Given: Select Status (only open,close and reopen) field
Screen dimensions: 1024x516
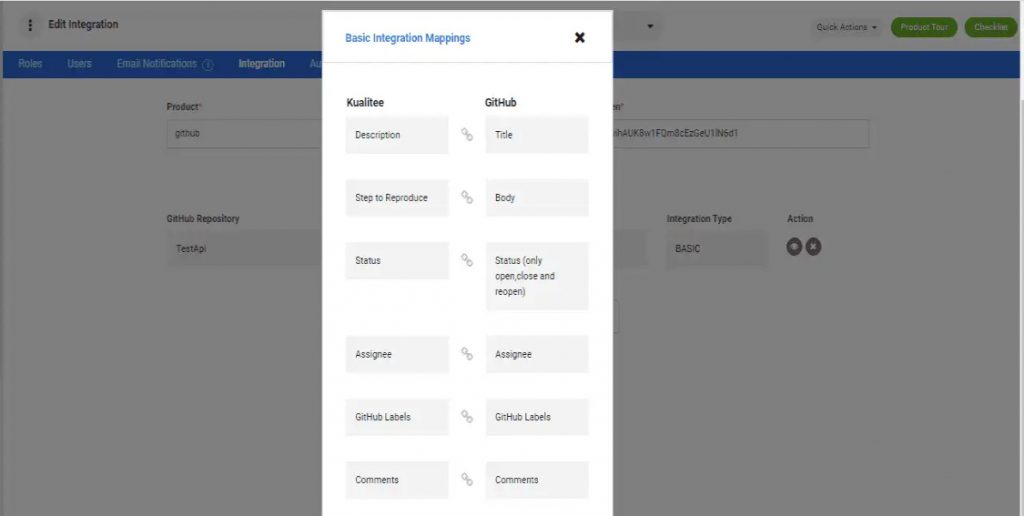Looking at the screenshot, I should 537,276.
